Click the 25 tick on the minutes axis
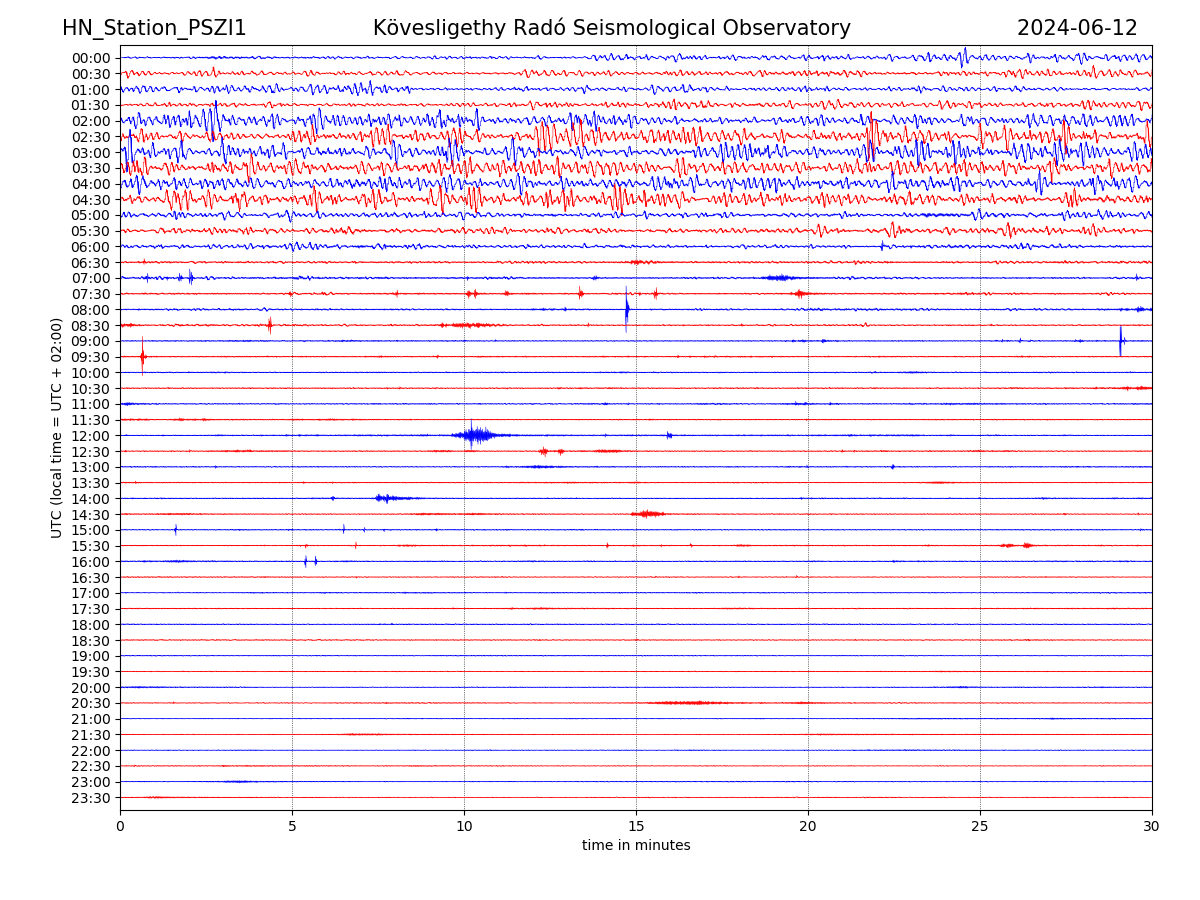1200x900 pixels. pos(980,826)
